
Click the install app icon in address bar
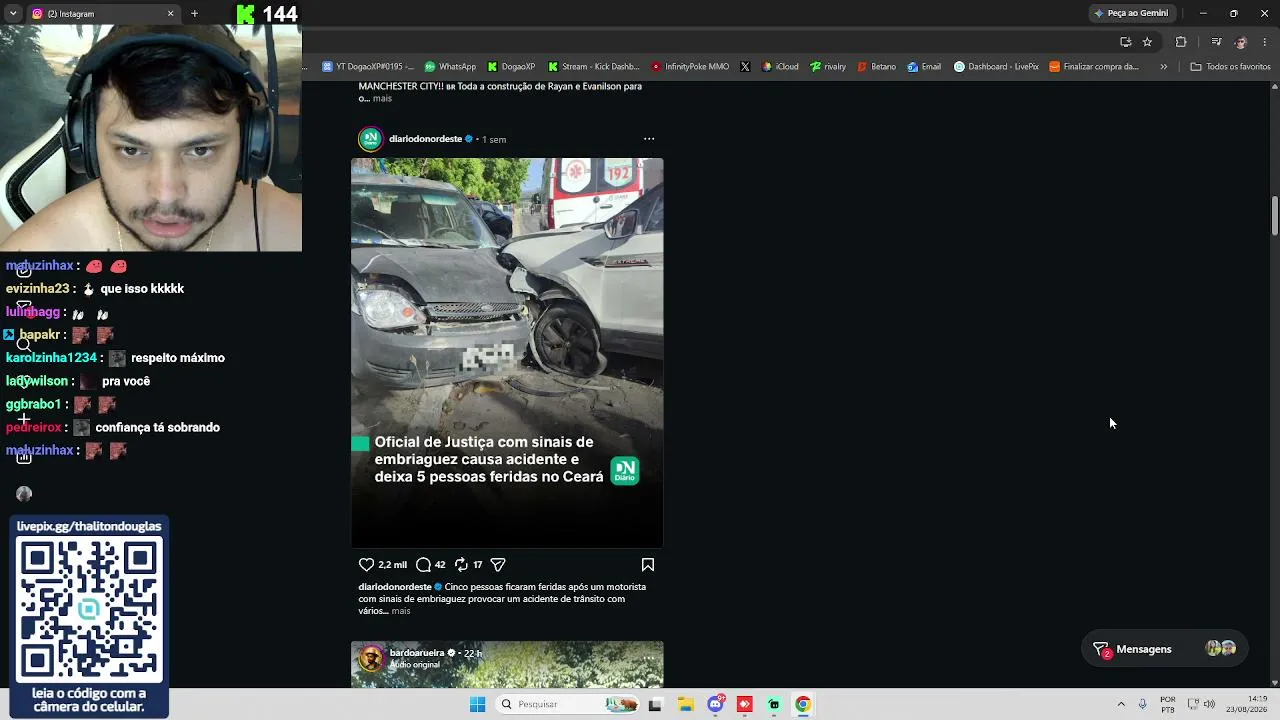coord(1125,42)
